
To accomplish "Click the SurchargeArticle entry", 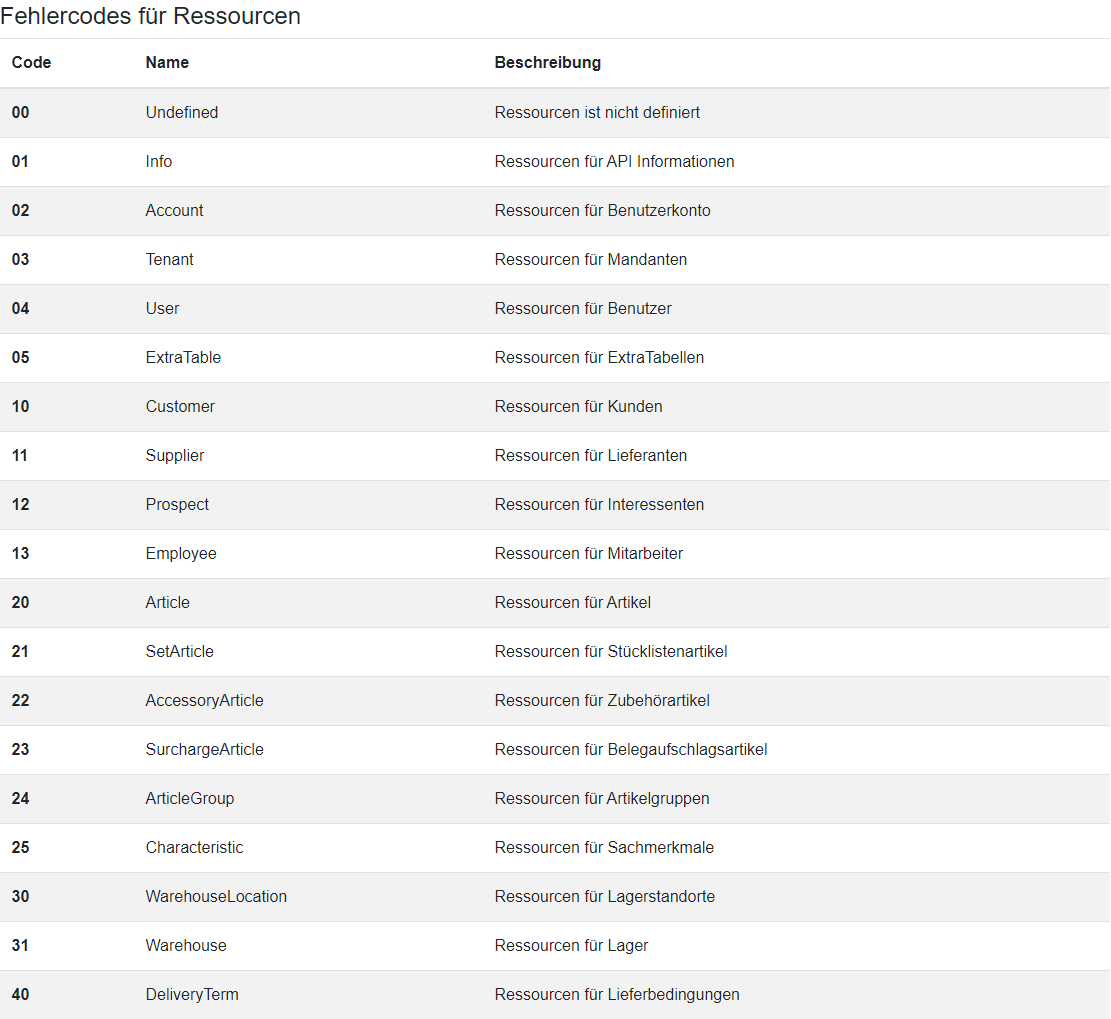I will click(x=204, y=749).
